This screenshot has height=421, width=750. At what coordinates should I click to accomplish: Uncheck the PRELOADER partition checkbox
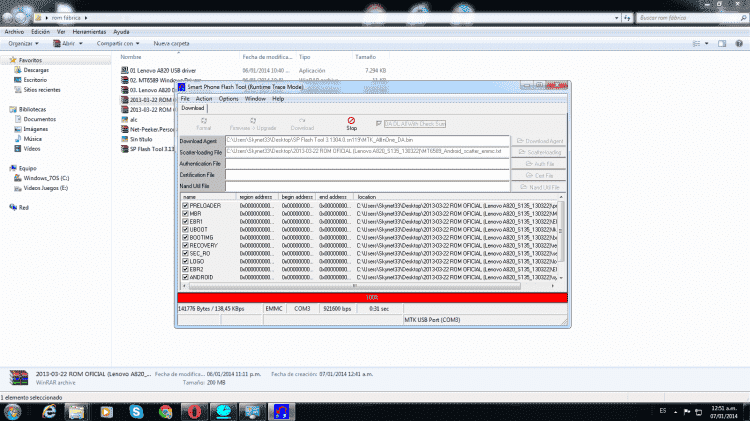coord(185,206)
